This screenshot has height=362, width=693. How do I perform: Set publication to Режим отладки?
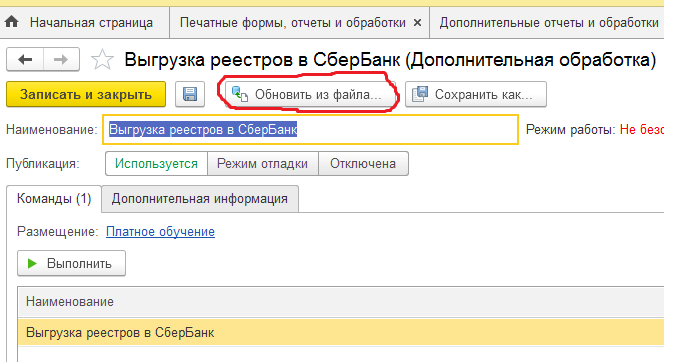pos(263,164)
